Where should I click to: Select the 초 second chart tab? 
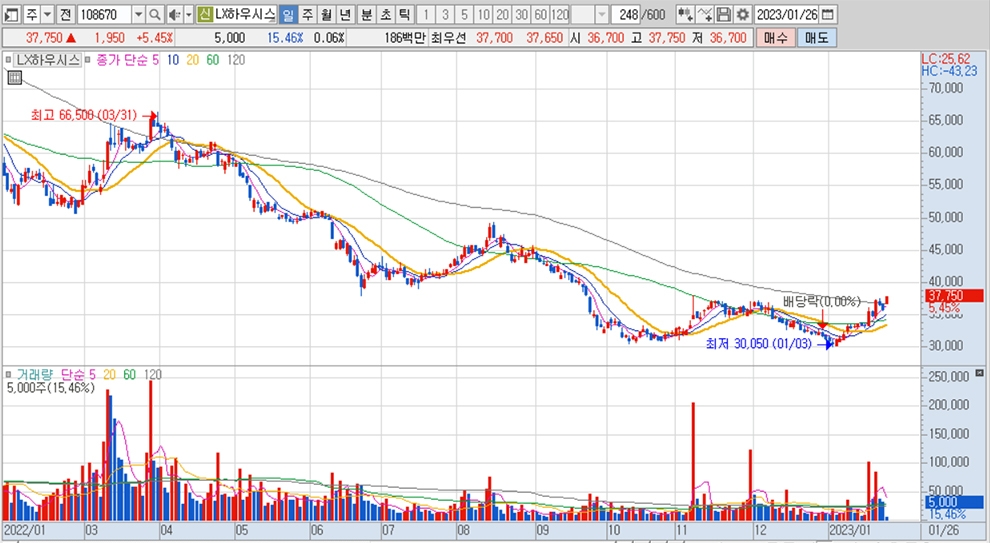point(386,14)
